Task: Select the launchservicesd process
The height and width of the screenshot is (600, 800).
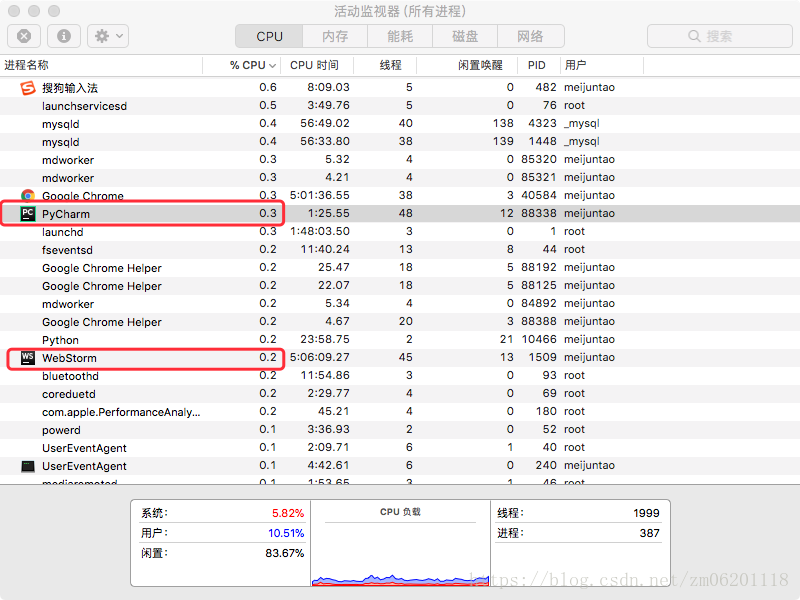Action: coord(400,106)
